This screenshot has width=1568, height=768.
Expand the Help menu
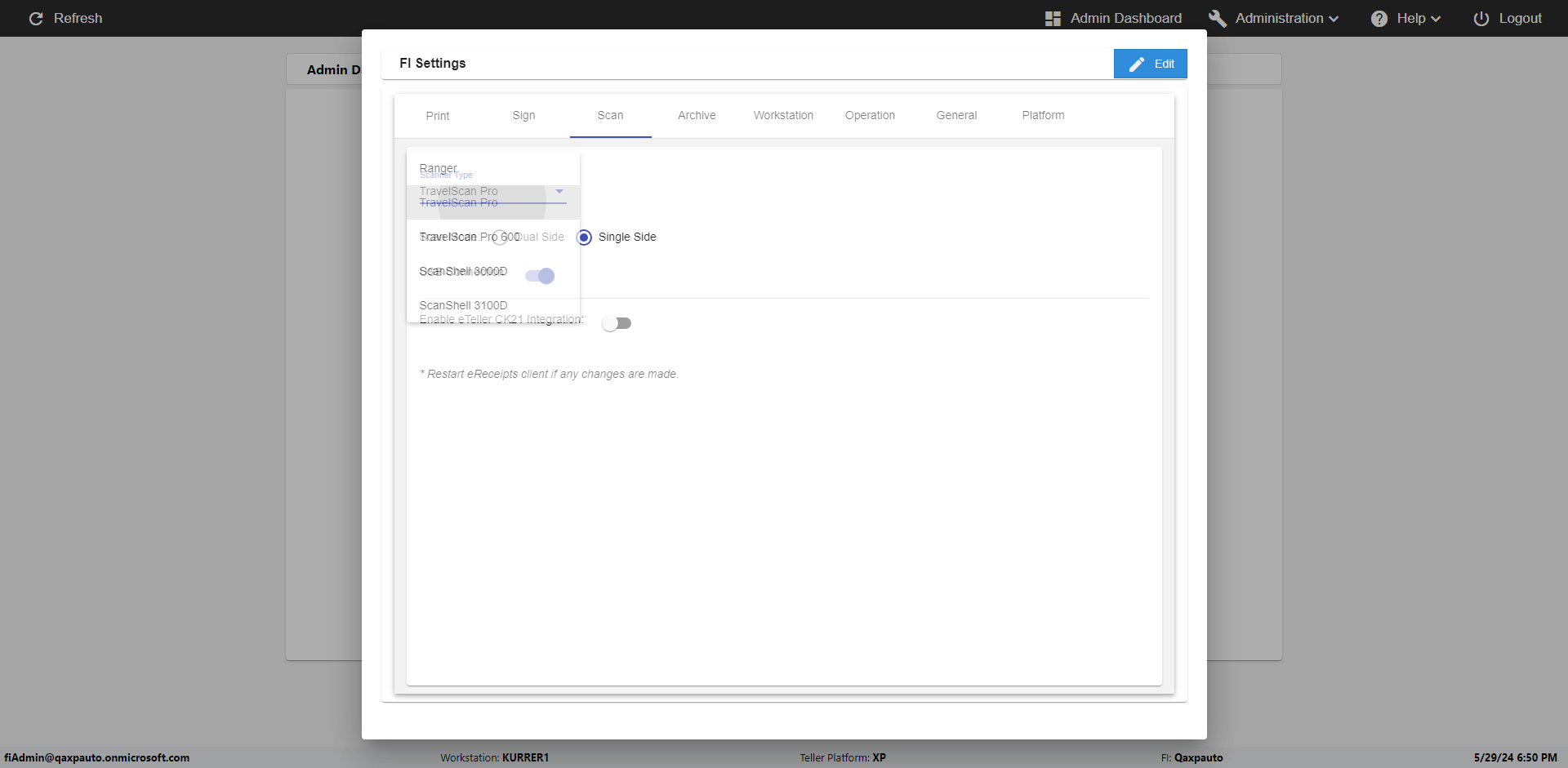(1405, 18)
